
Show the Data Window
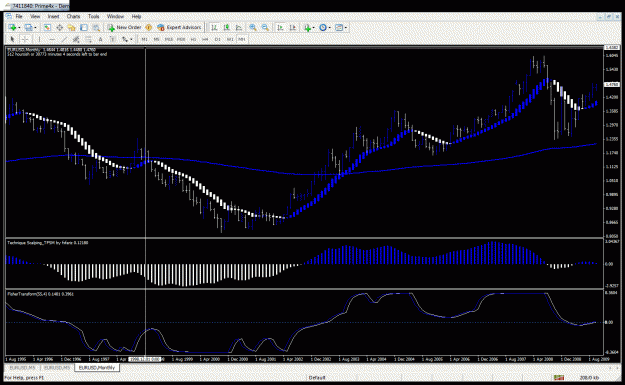59,28
